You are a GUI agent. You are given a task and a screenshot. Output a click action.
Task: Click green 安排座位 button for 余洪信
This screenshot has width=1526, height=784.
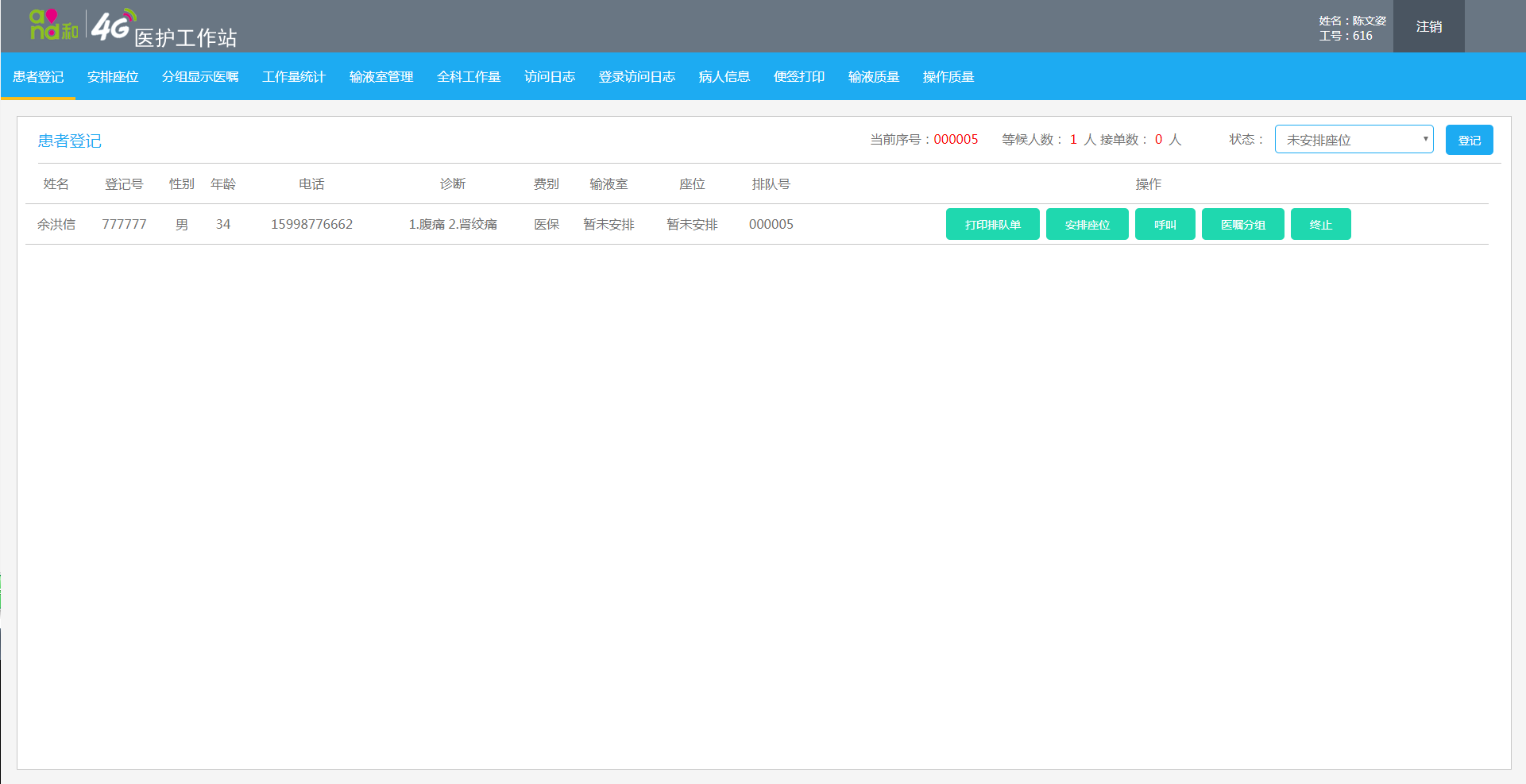click(1088, 225)
